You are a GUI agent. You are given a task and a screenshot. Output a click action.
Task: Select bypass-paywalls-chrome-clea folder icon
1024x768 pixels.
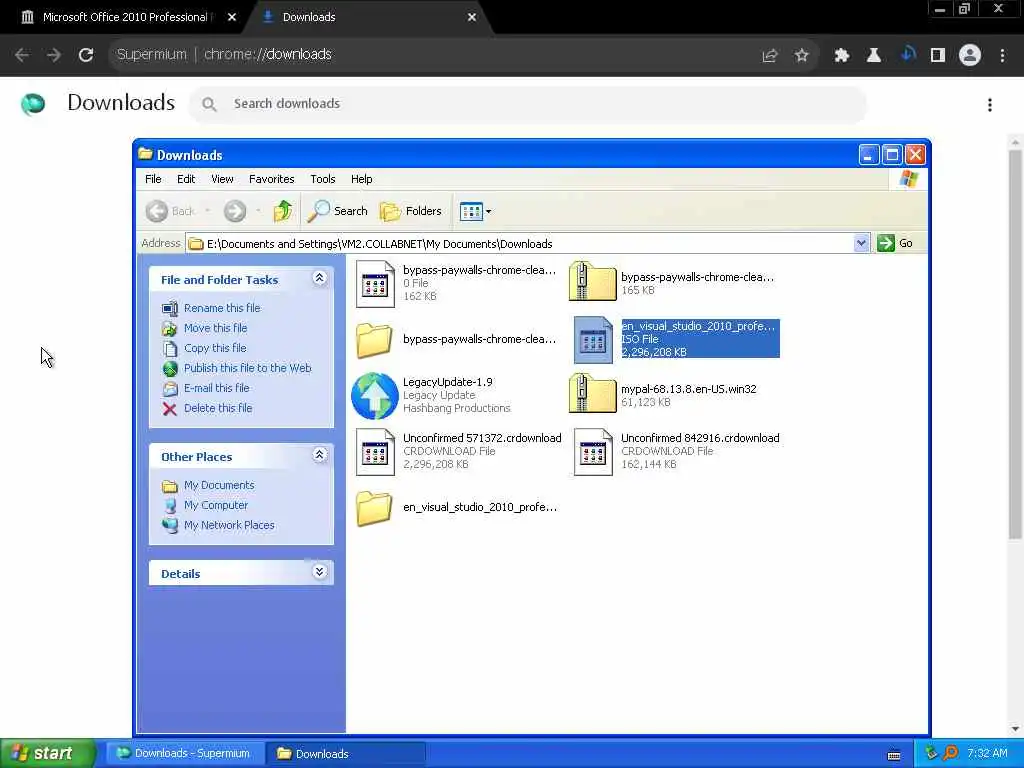pos(374,340)
